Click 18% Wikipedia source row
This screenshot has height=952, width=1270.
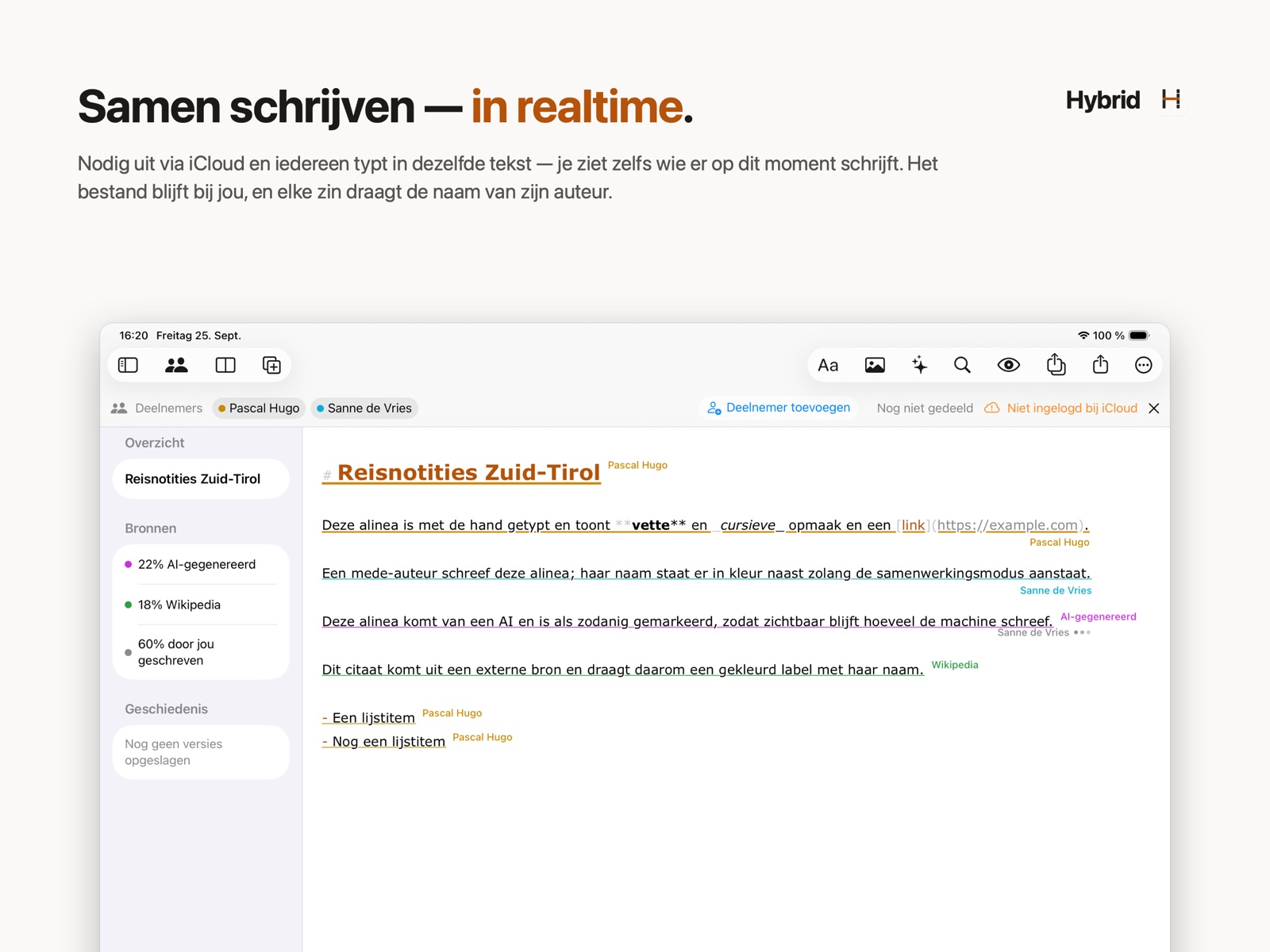point(201,605)
